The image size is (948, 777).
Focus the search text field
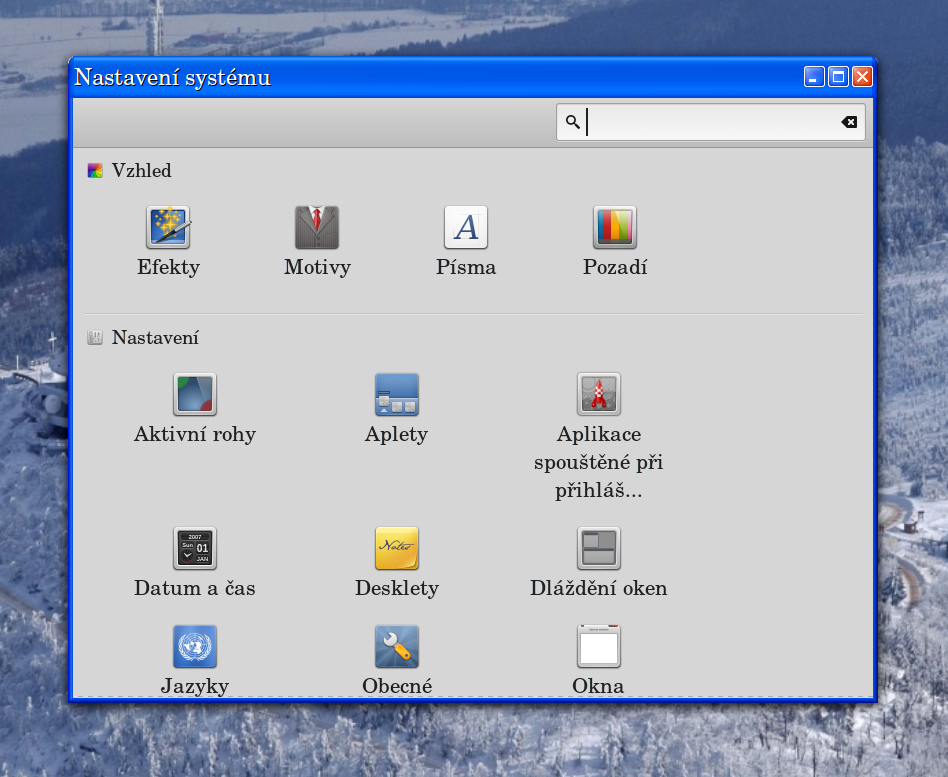pos(710,122)
